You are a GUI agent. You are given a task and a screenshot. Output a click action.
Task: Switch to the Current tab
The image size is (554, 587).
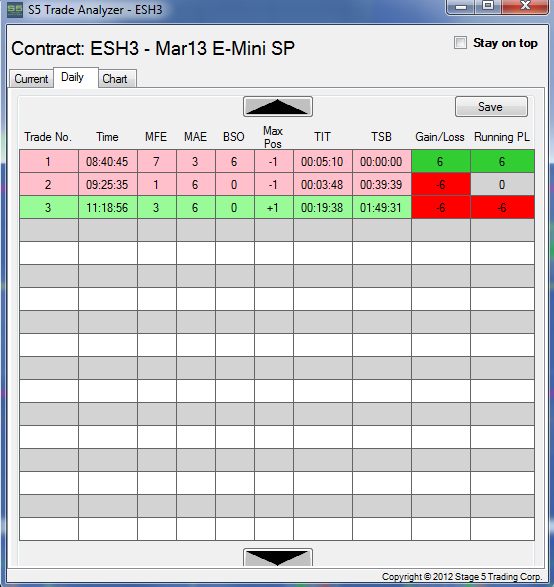[x=31, y=79]
